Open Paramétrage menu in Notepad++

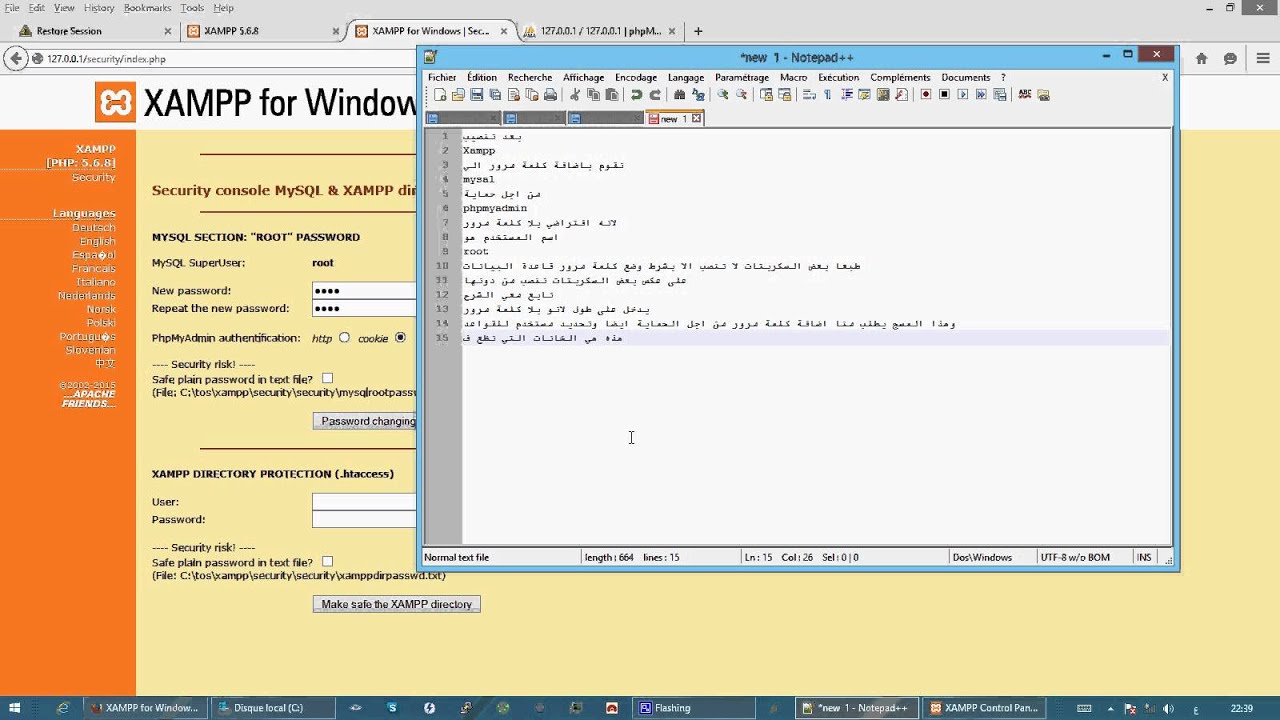742,77
